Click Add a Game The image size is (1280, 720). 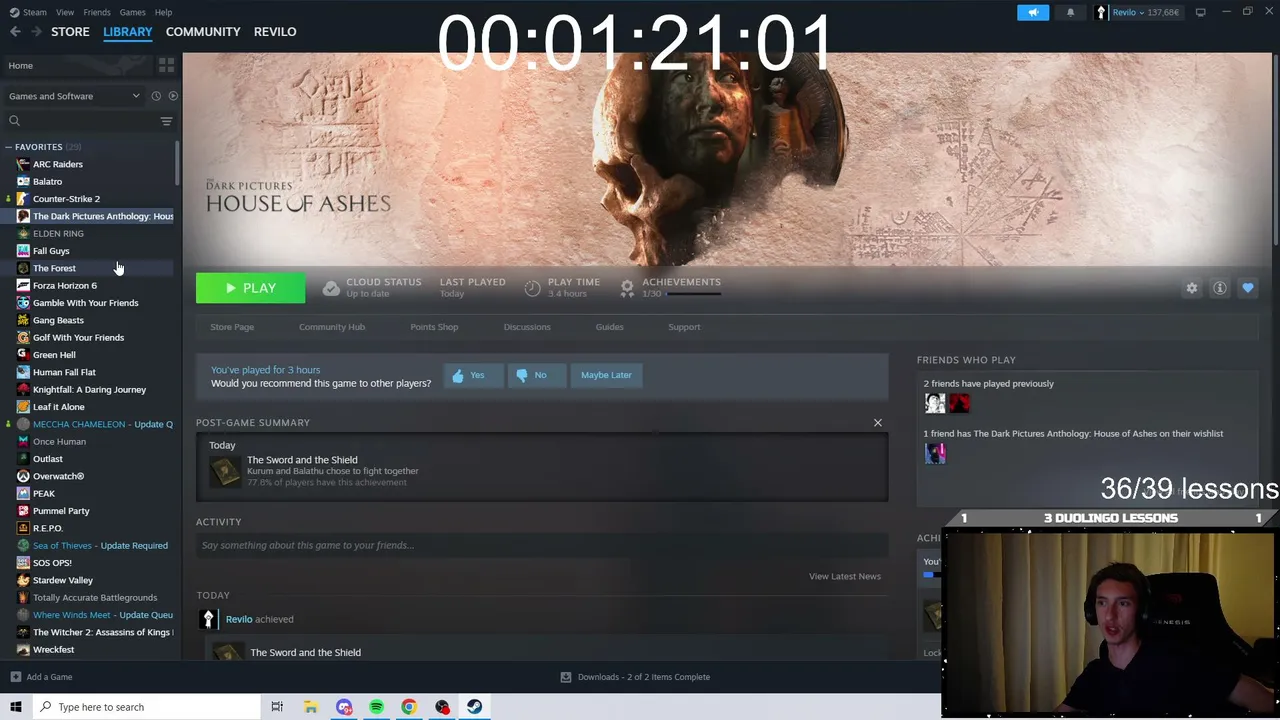(41, 677)
